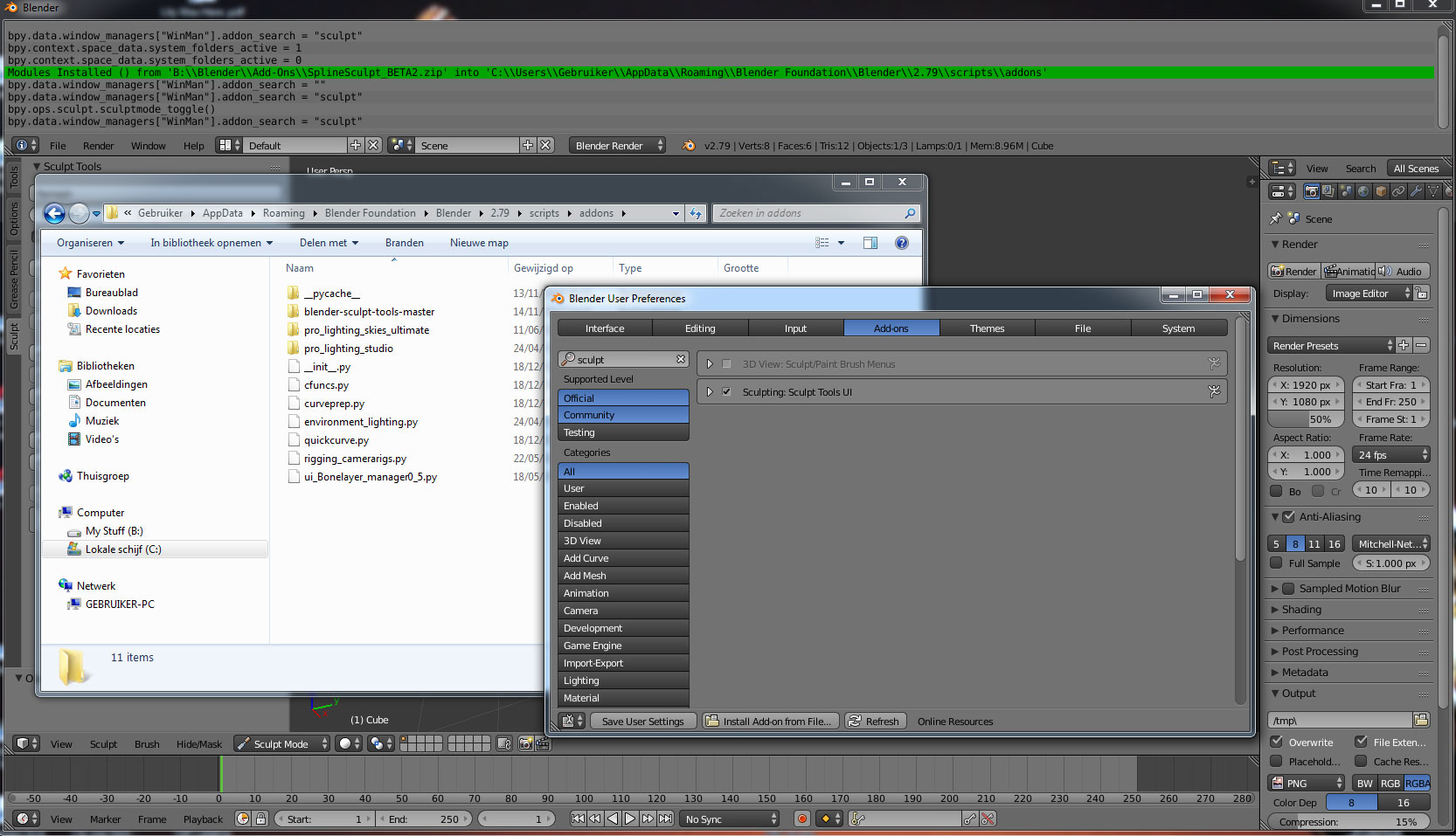Browse for output folder next to /tmp\

1422,720
